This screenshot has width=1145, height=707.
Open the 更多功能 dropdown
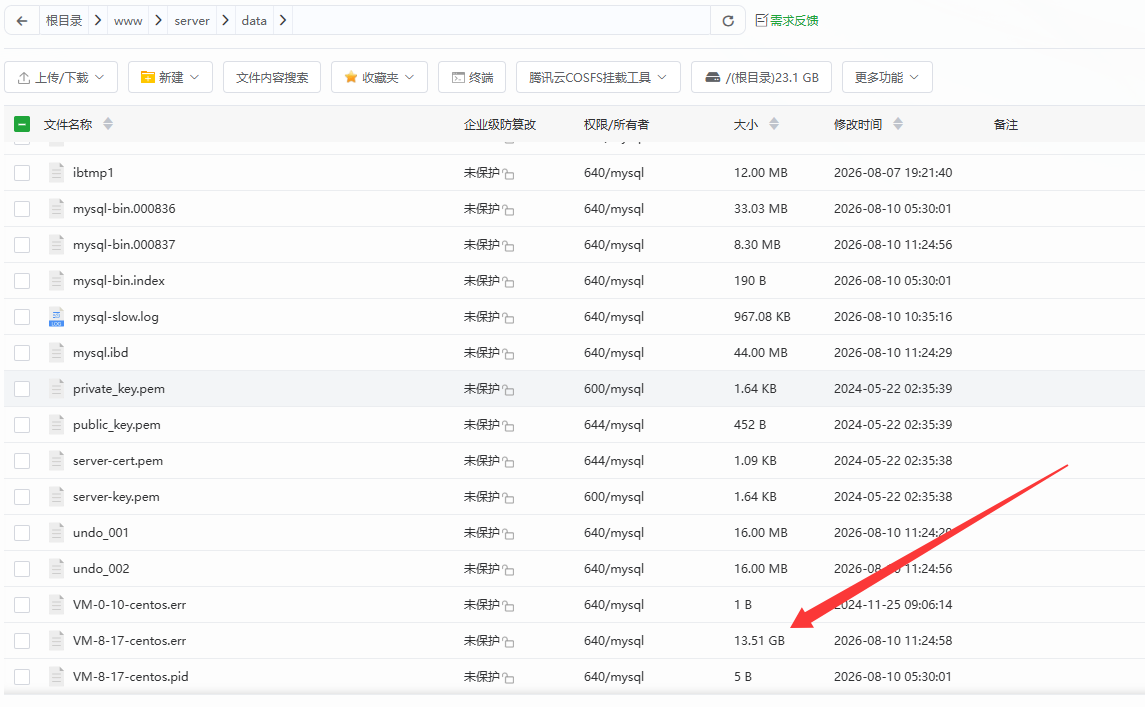point(887,77)
